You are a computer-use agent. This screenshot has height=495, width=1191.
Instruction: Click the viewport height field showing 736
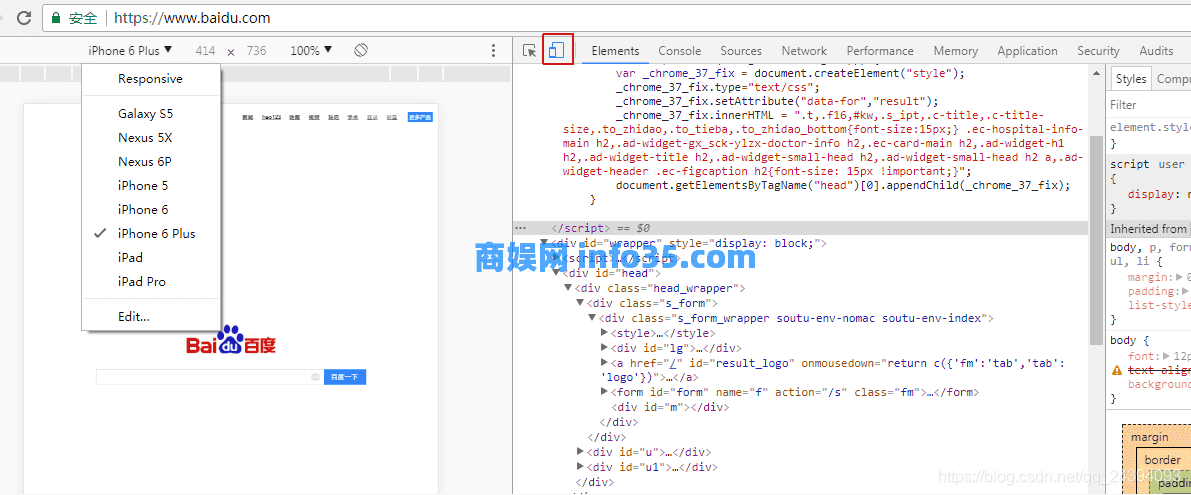257,51
